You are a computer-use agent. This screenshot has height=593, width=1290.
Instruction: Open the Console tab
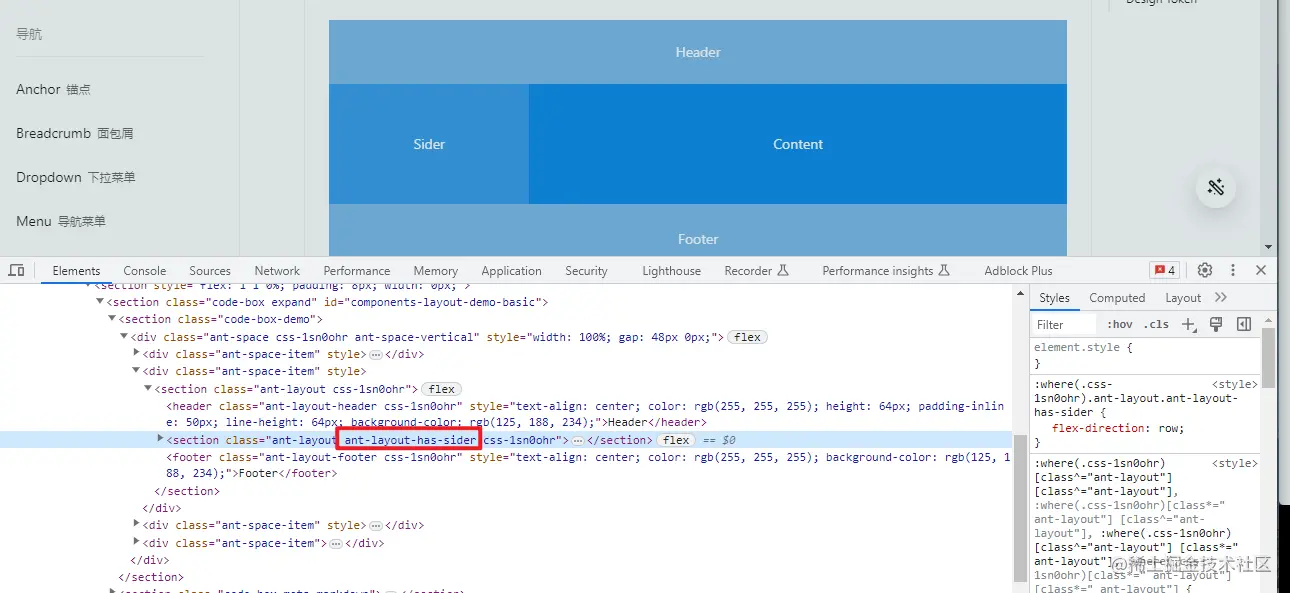click(x=145, y=271)
